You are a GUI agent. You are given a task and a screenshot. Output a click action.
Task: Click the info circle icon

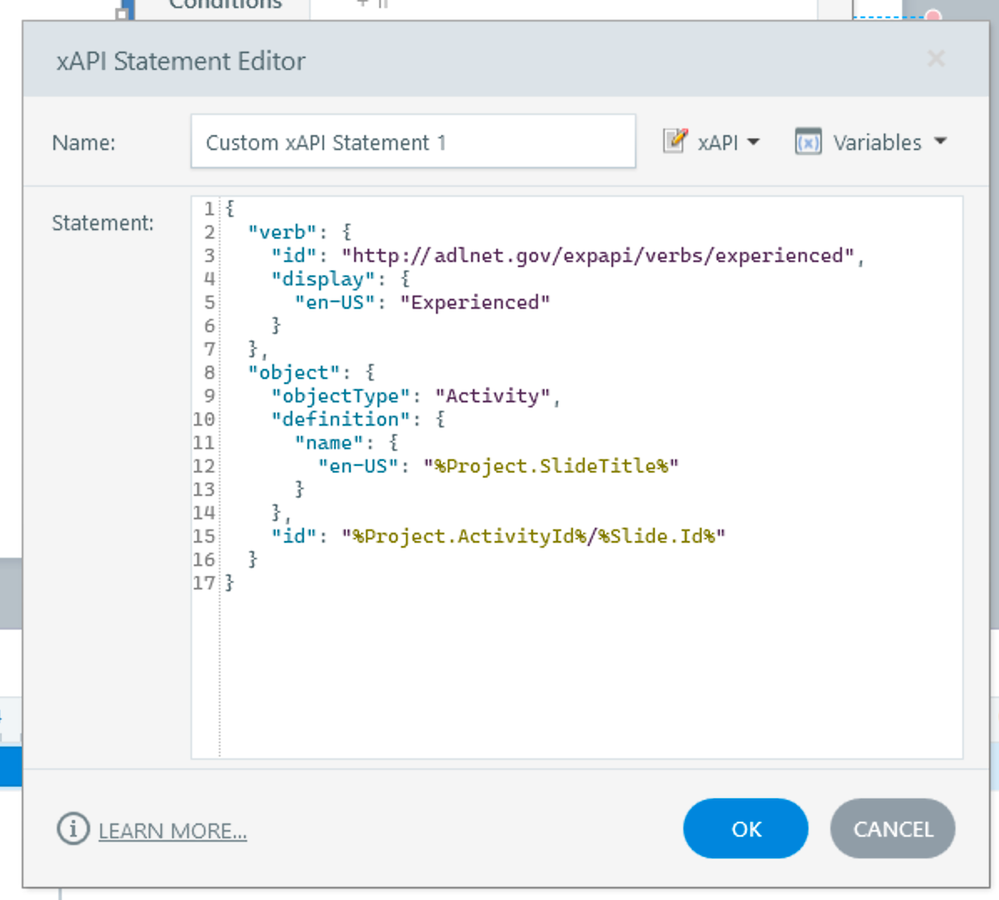(x=72, y=829)
